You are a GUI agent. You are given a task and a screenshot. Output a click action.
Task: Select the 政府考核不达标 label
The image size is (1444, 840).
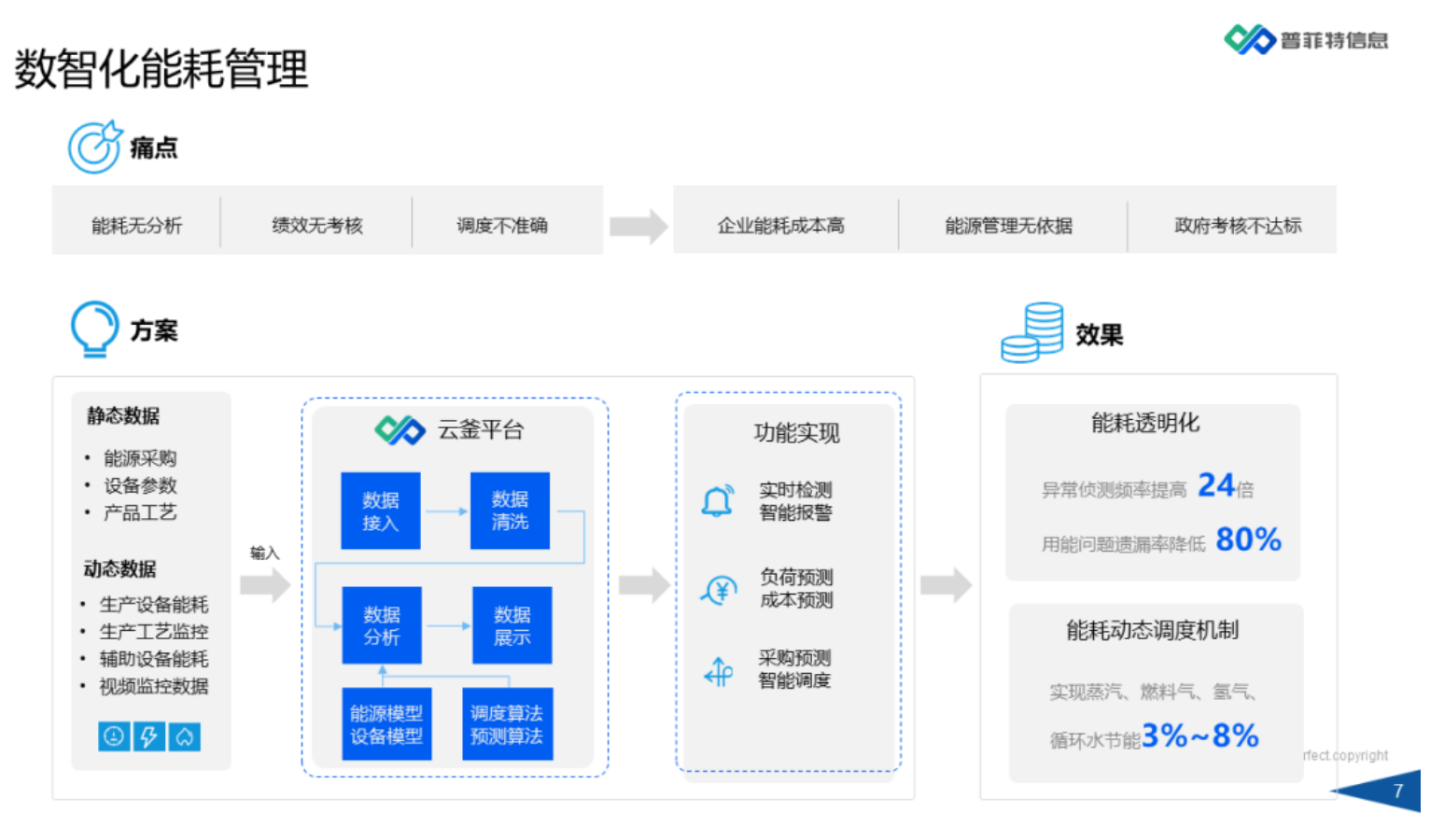click(1235, 224)
